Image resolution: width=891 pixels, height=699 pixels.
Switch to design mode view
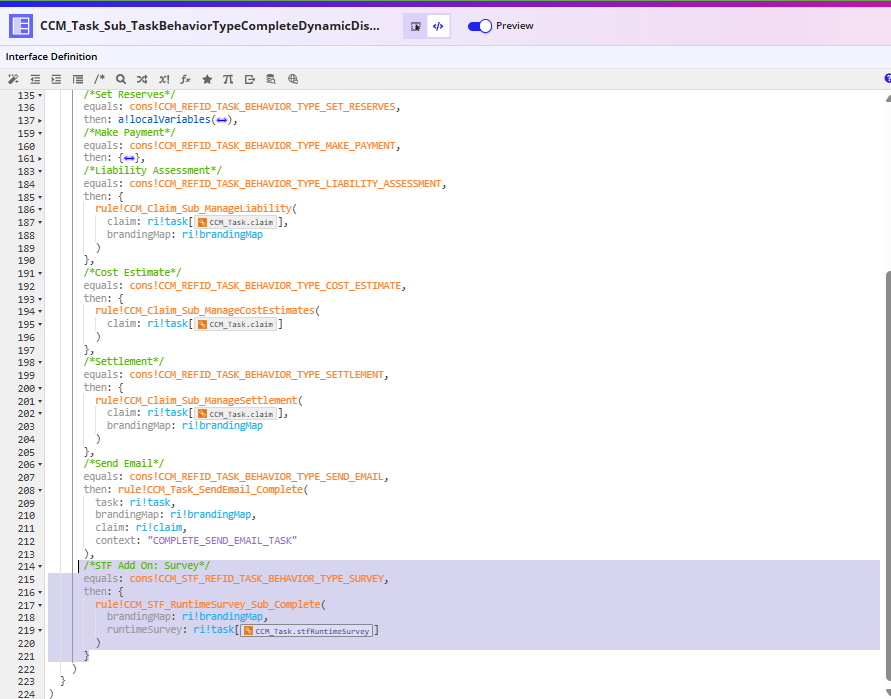point(416,26)
